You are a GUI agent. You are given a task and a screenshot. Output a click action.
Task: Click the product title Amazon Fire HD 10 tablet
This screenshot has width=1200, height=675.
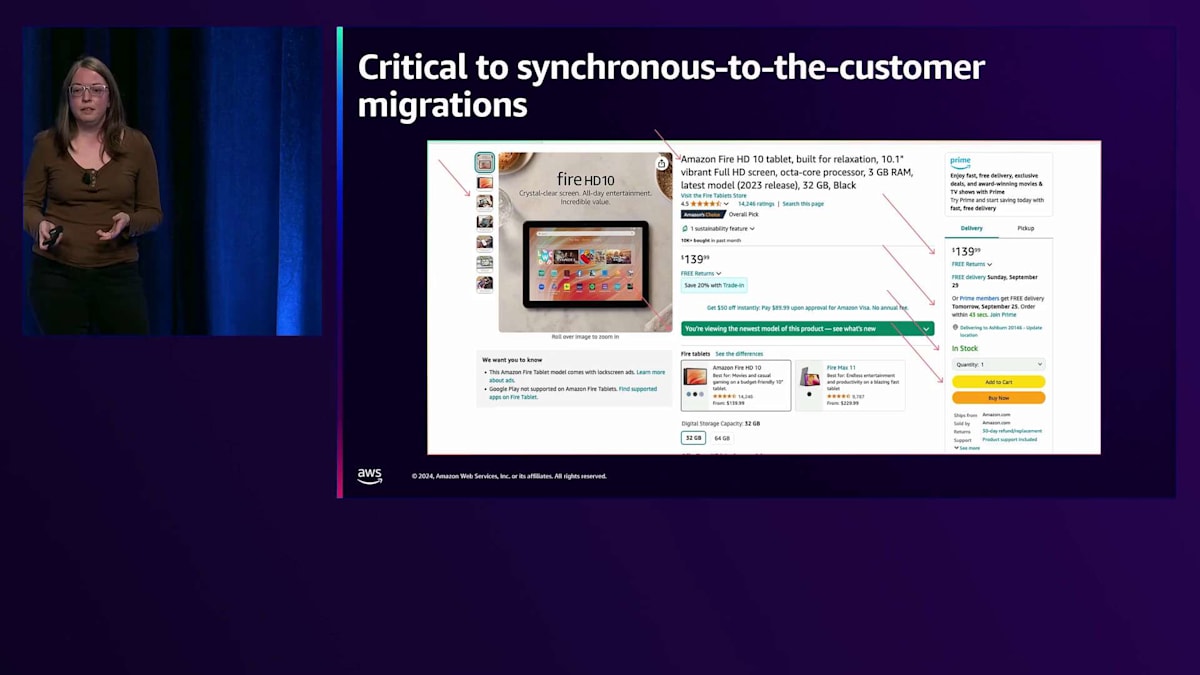point(797,172)
